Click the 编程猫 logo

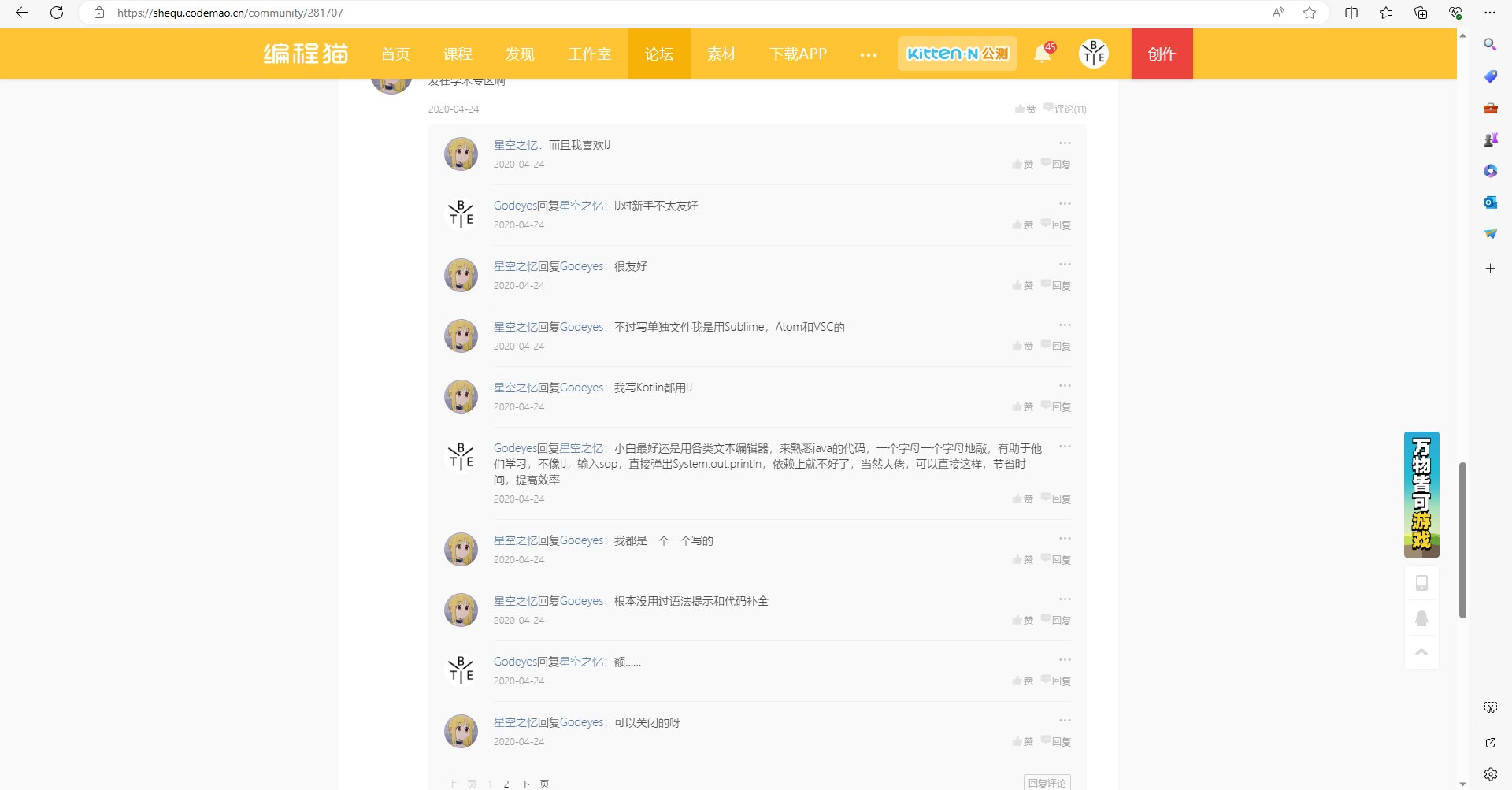click(x=306, y=54)
